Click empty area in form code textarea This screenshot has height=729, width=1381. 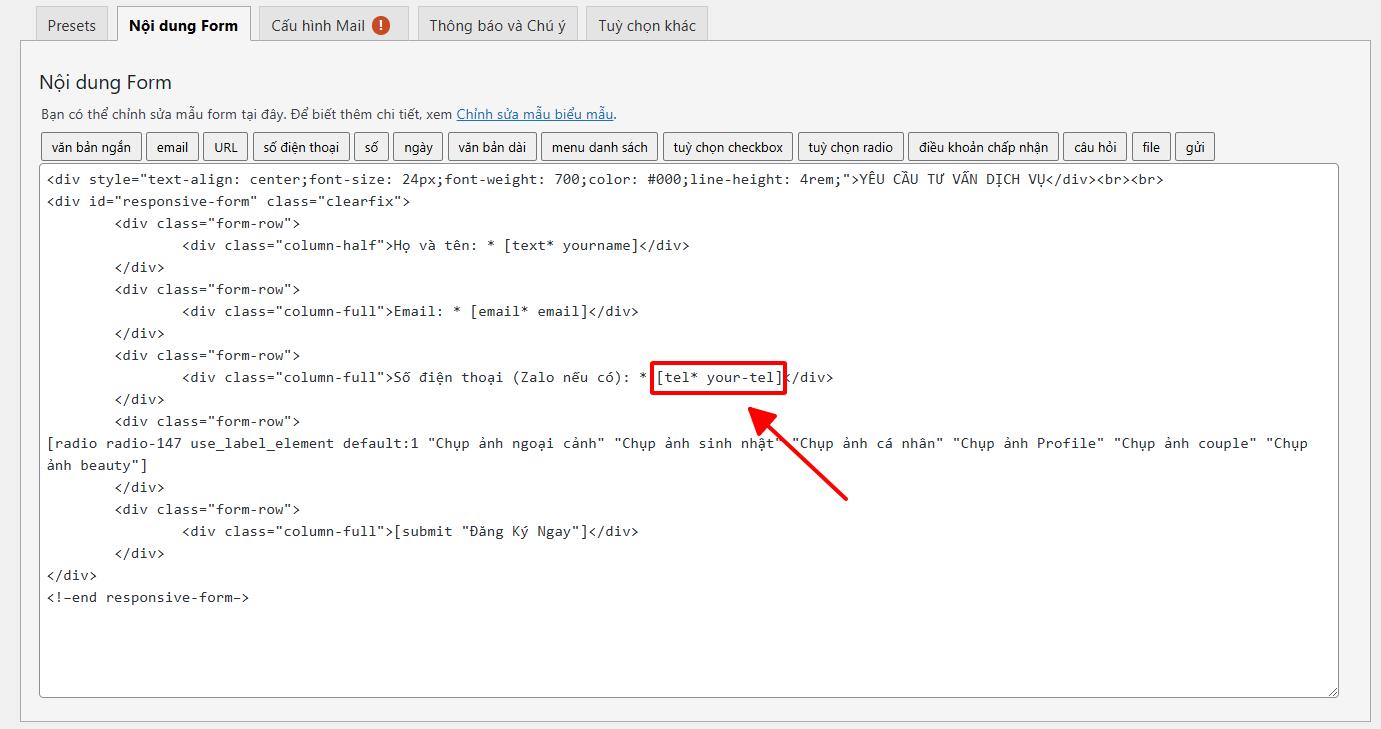point(688,650)
